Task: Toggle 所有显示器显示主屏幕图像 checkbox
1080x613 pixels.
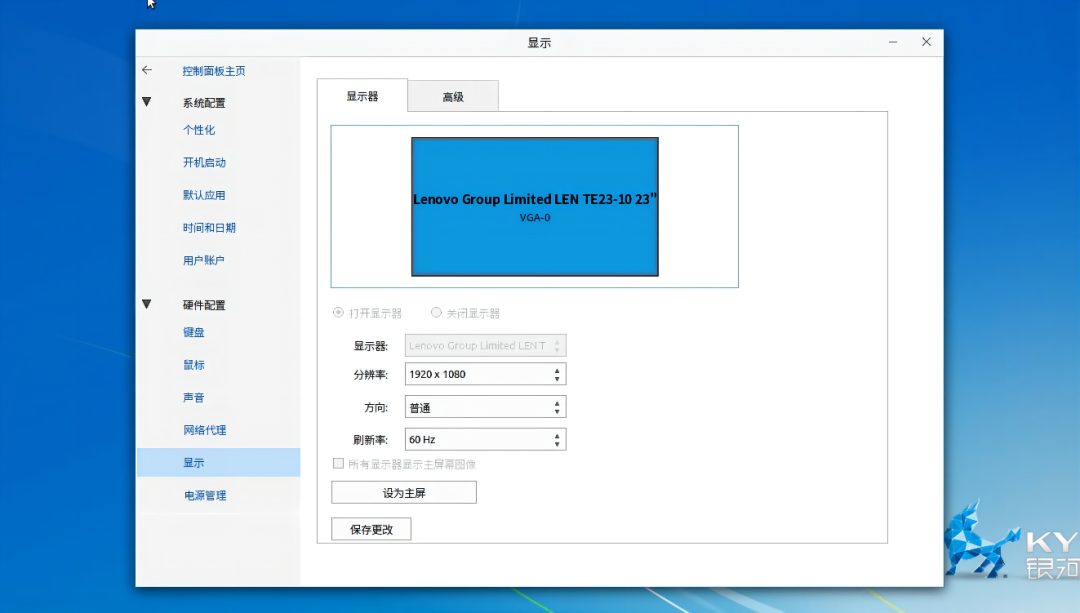Action: click(338, 464)
